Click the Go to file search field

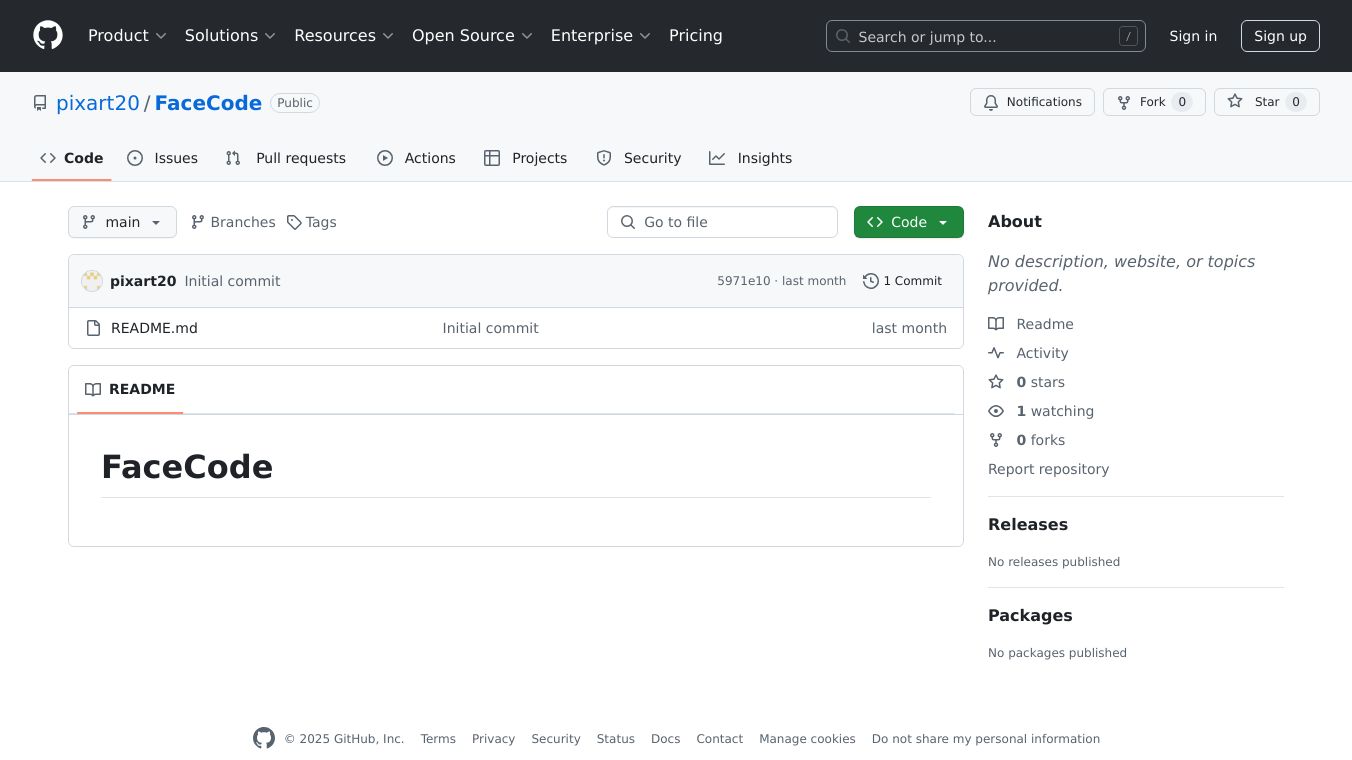coord(722,222)
